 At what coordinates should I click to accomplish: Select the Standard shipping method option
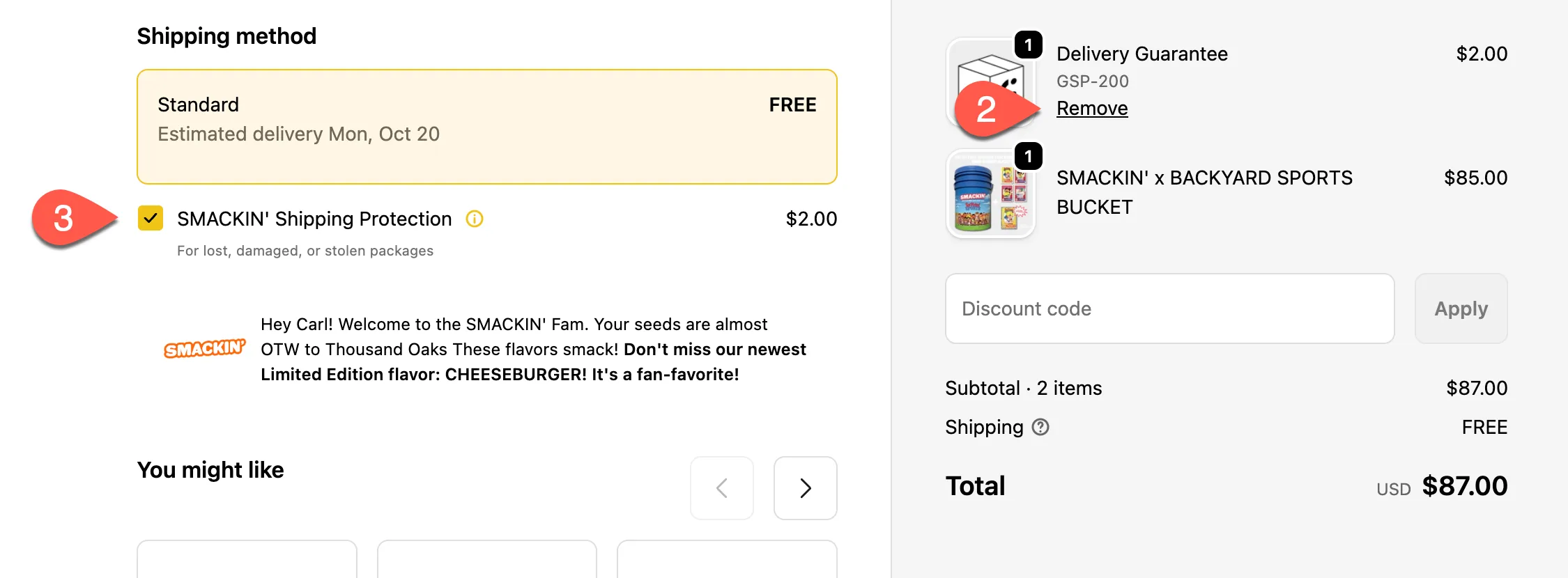486,127
